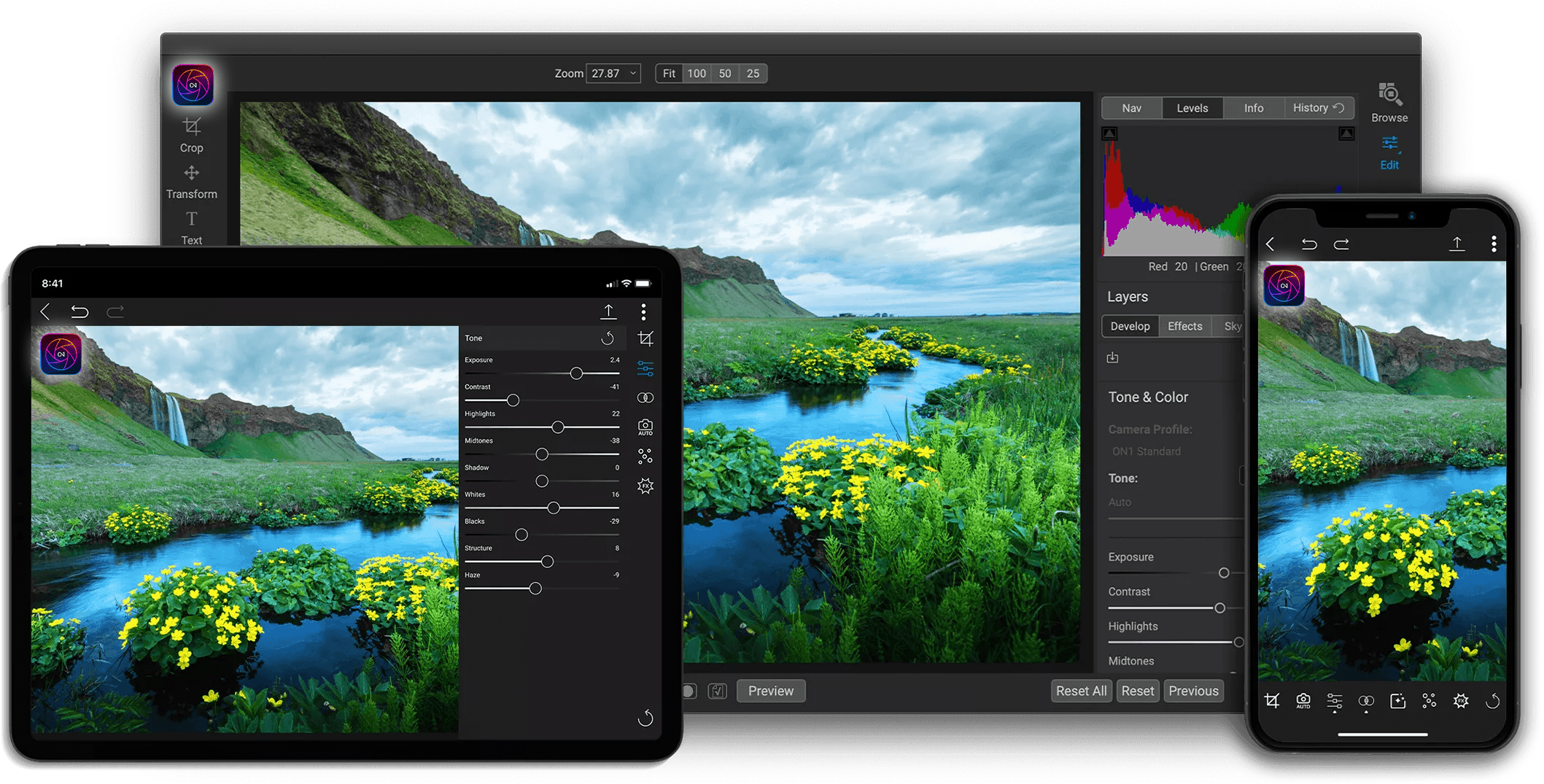This screenshot has width=1544, height=784.
Task: Open the FX effects panel on the iPad
Action: [x=645, y=485]
